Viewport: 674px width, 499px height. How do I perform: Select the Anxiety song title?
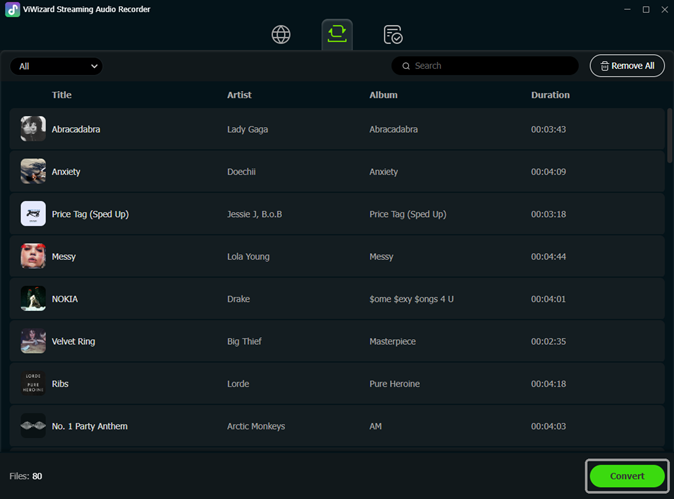[x=66, y=171]
